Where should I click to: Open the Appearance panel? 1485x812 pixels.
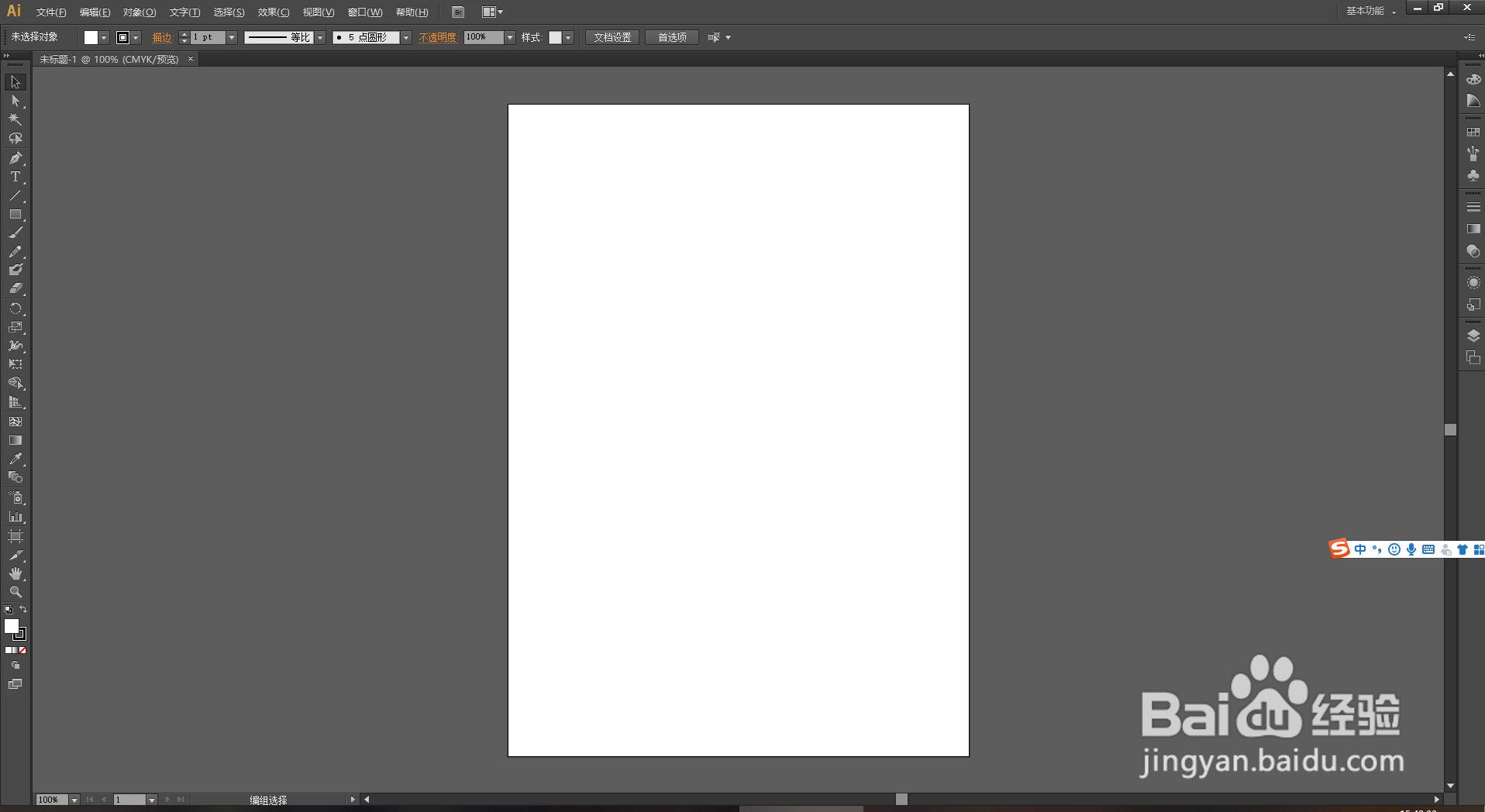click(1473, 283)
